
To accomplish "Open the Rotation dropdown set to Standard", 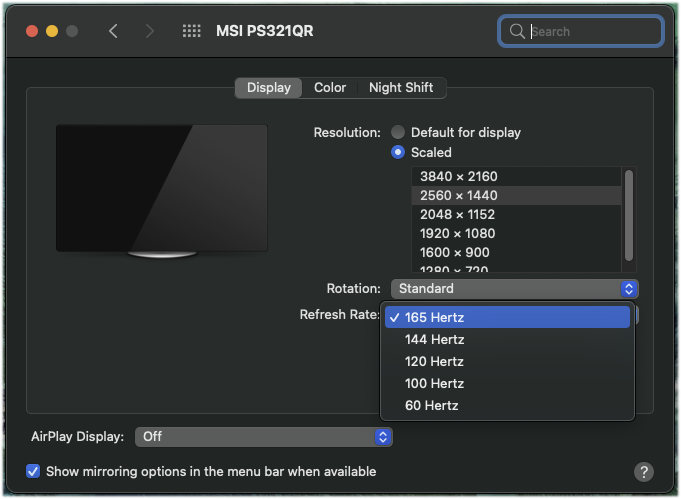I will 515,289.
